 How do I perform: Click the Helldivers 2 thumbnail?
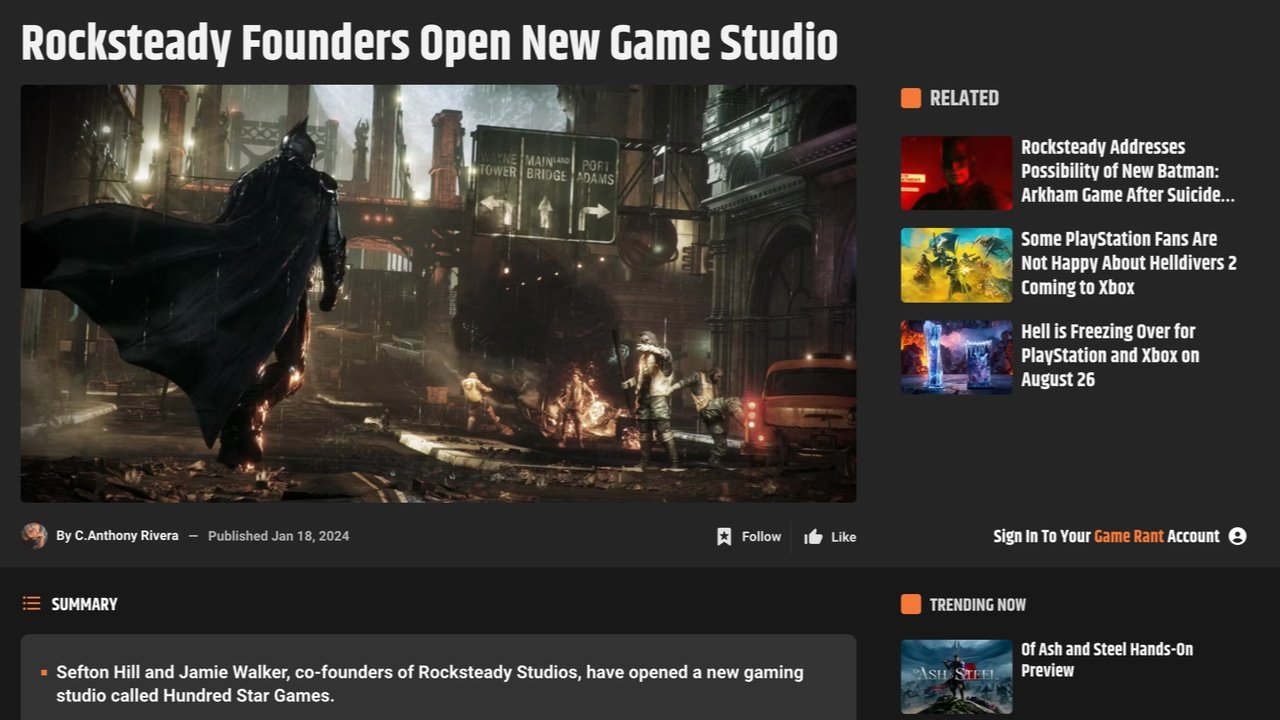[956, 265]
